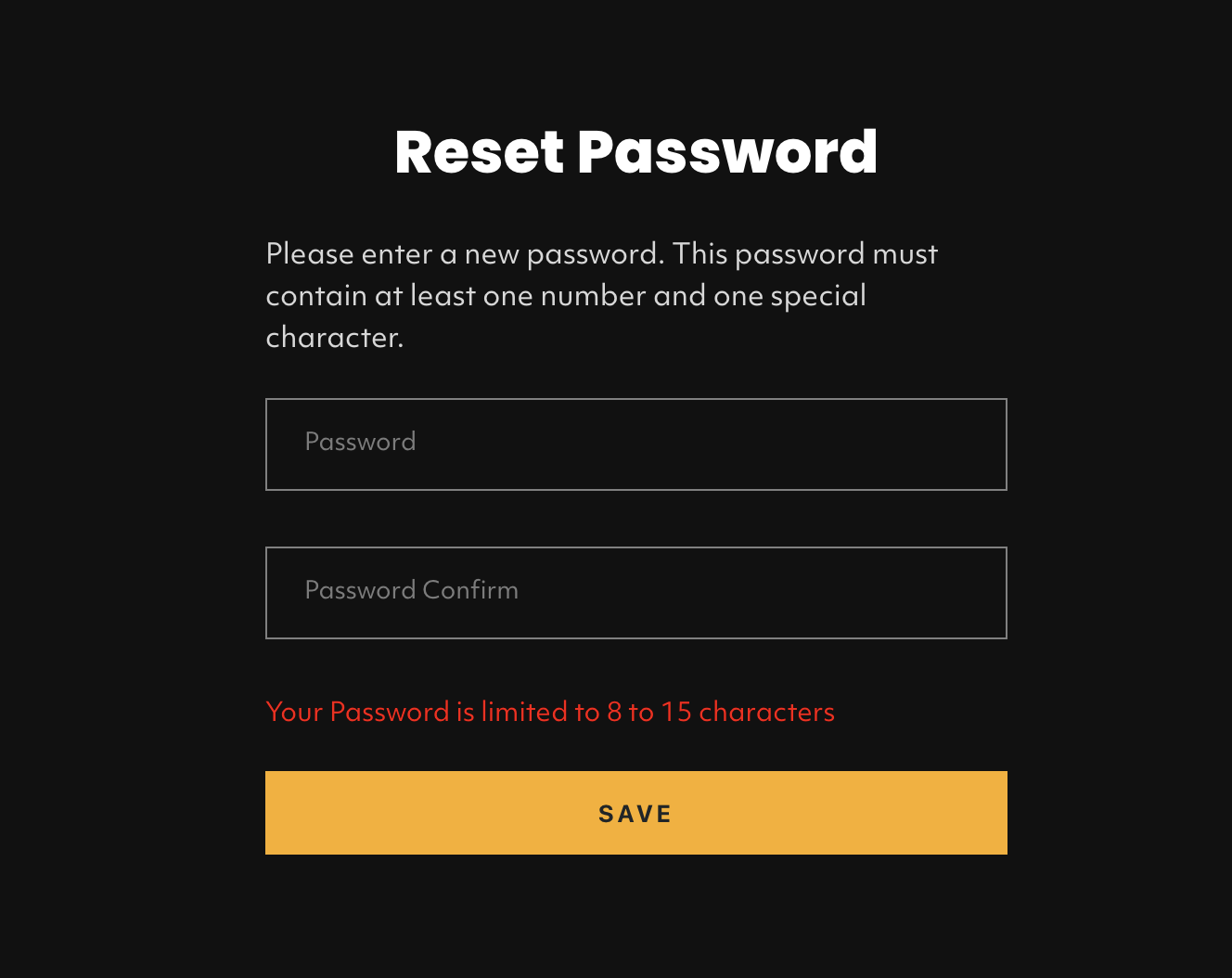This screenshot has height=978, width=1232.
Task: Select the field with the Password Confirm placeholder
Action: click(635, 592)
